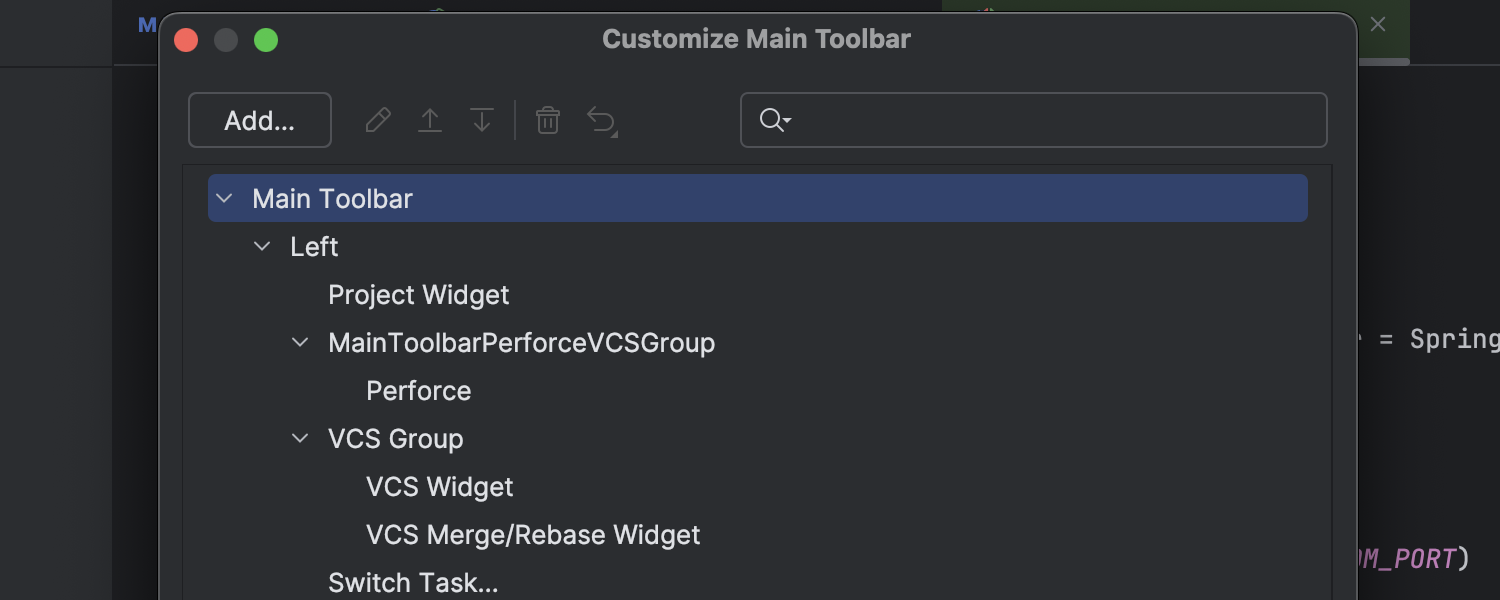
Task: Click the Restore undo-arrow icon
Action: [x=601, y=121]
